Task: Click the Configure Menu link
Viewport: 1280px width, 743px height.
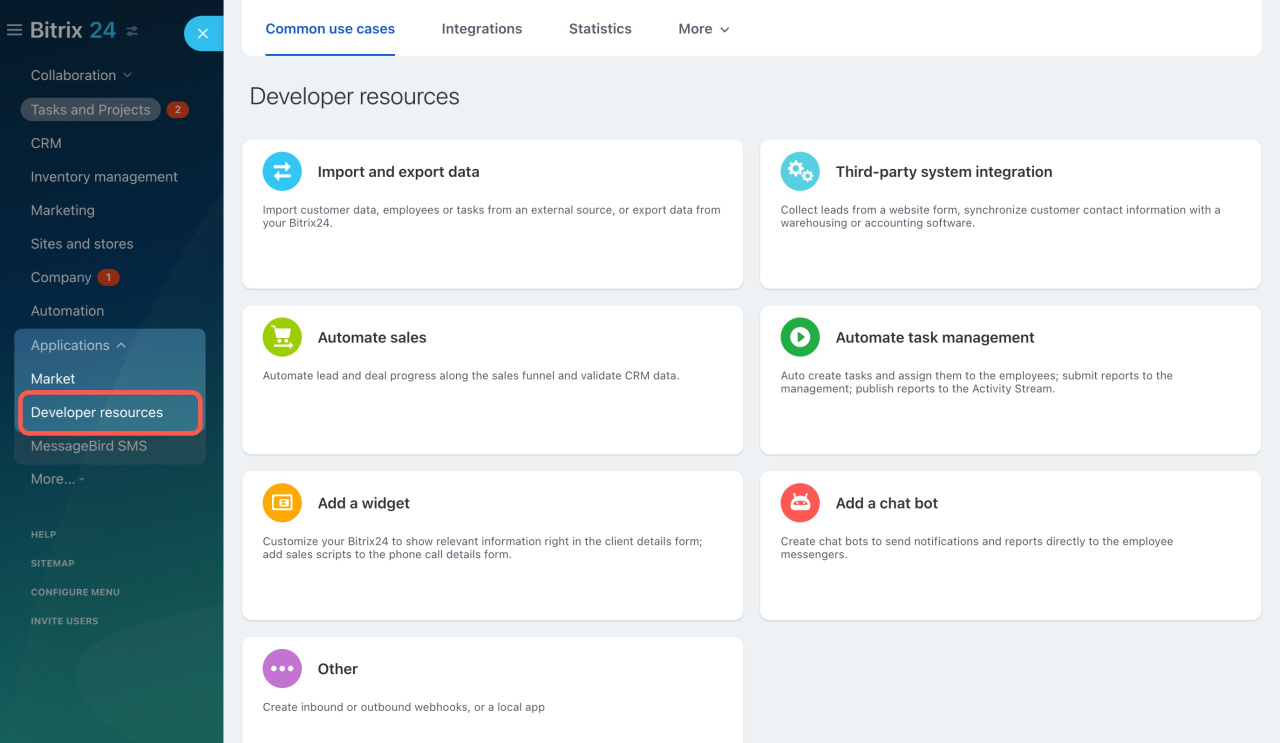Action: (x=75, y=592)
